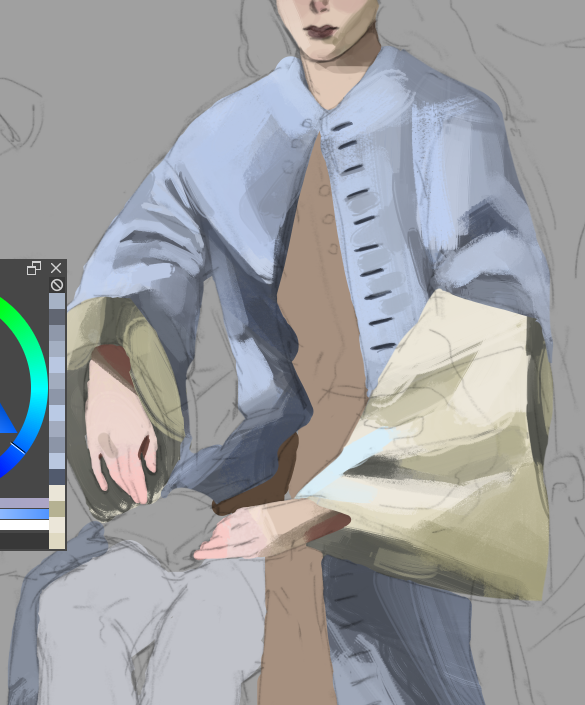Adjust the blue gradient slider bar
Viewport: 585px width, 705px height.
click(x=24, y=514)
